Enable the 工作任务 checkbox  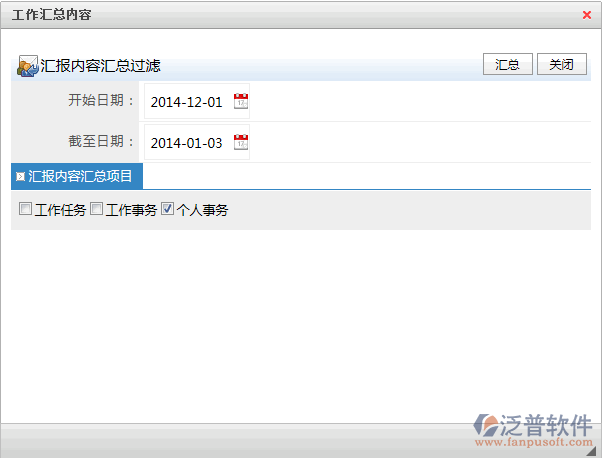pyautogui.click(x=25, y=209)
